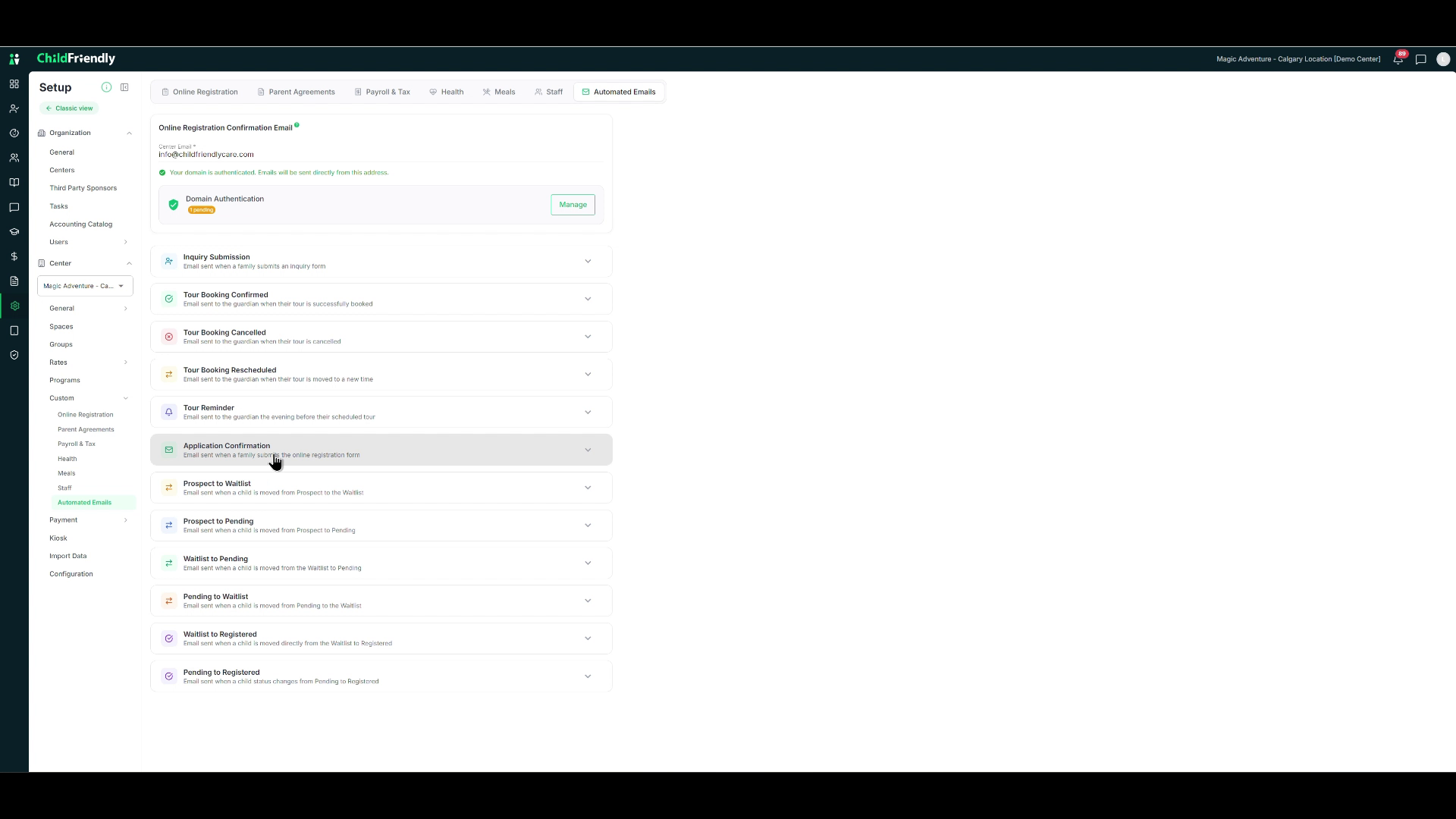Expand Tour Booking Rescheduled chevron

[588, 374]
